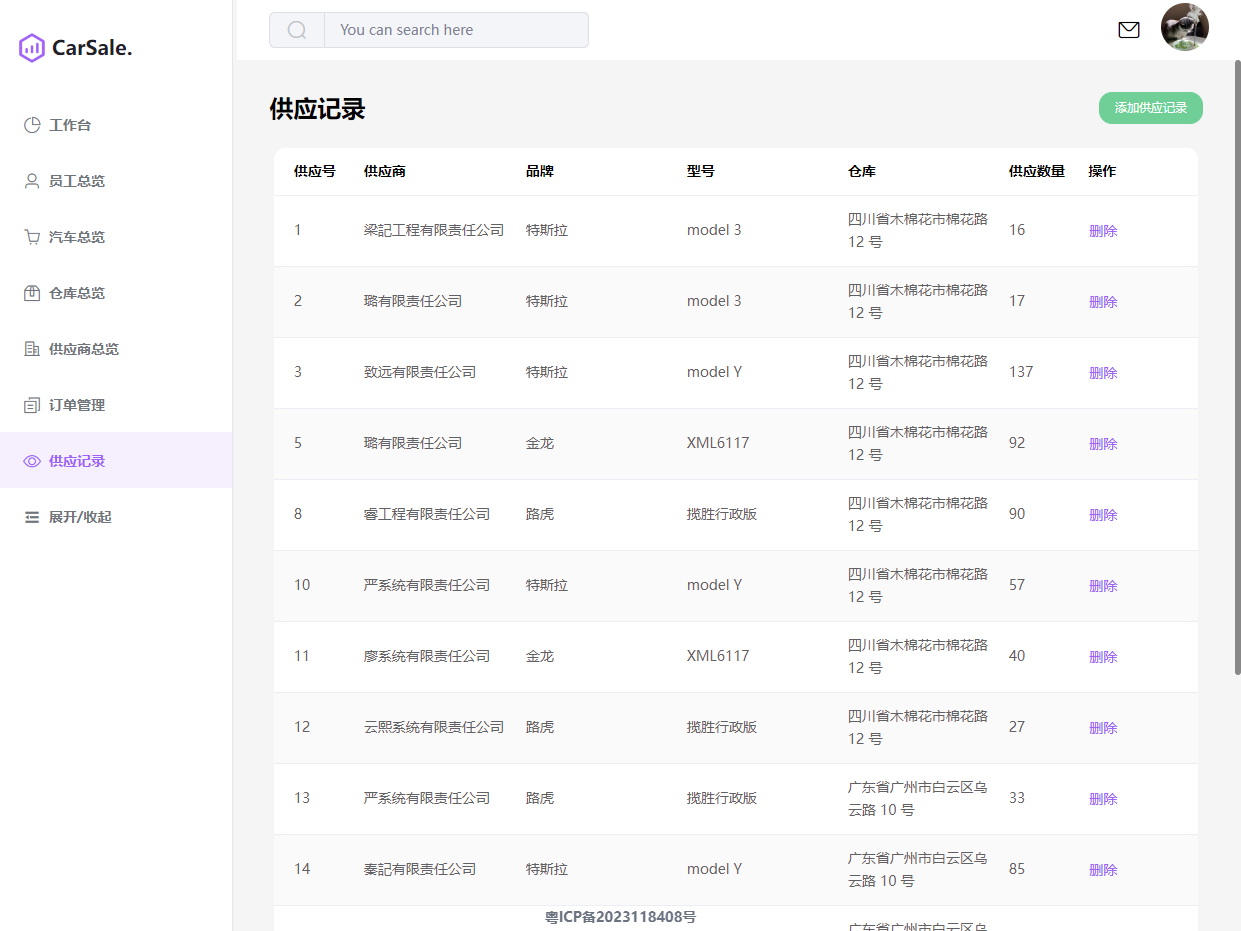Click the 型号 column header
The image size is (1241, 931).
coord(701,172)
